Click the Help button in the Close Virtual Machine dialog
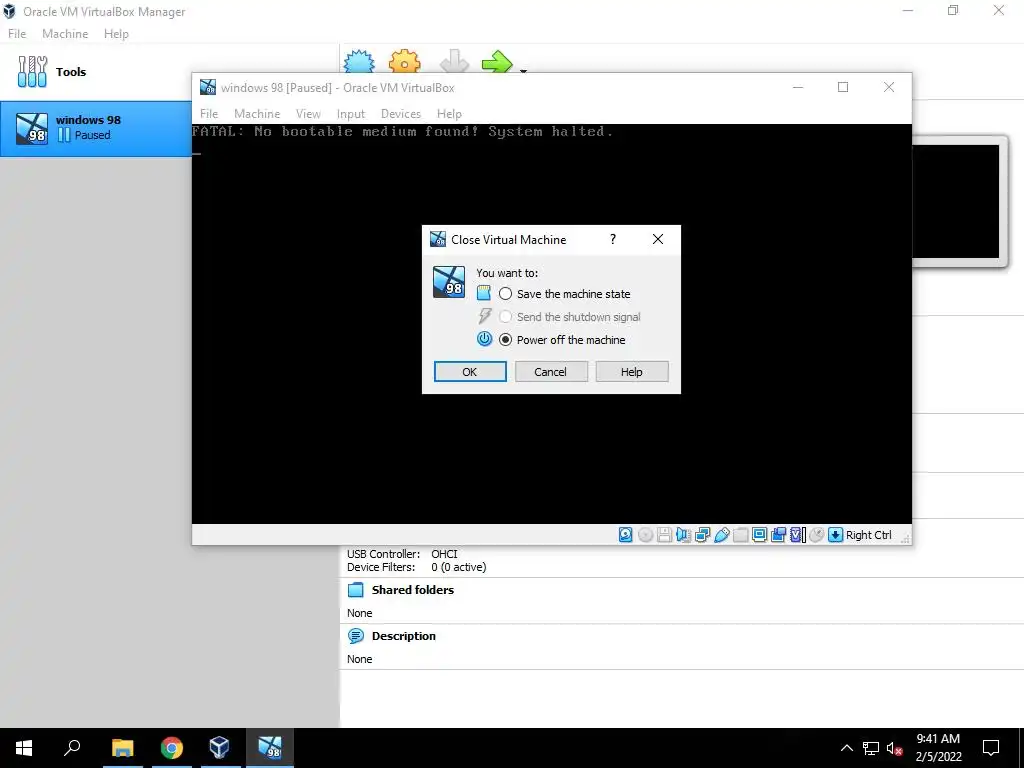 pos(632,372)
